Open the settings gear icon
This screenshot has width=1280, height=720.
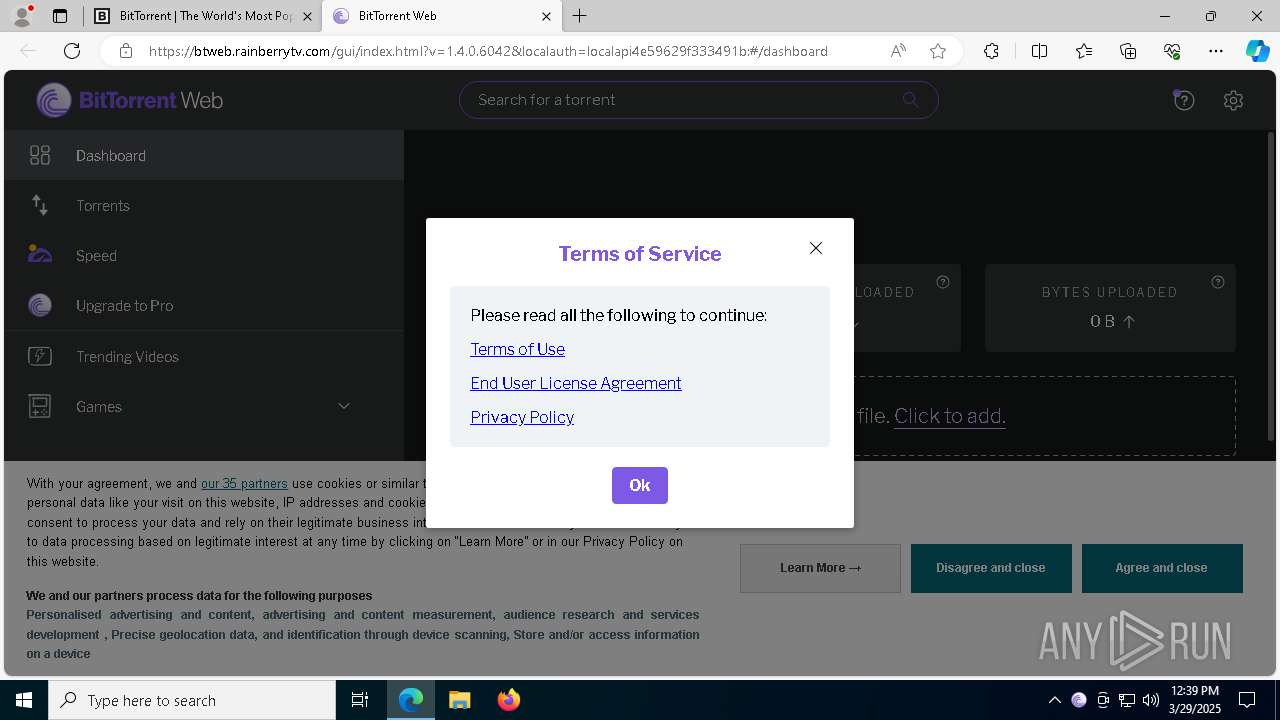pos(1233,100)
